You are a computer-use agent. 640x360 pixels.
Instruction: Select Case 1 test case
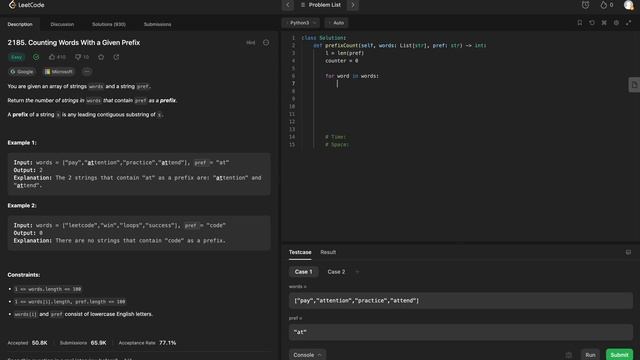coord(303,272)
